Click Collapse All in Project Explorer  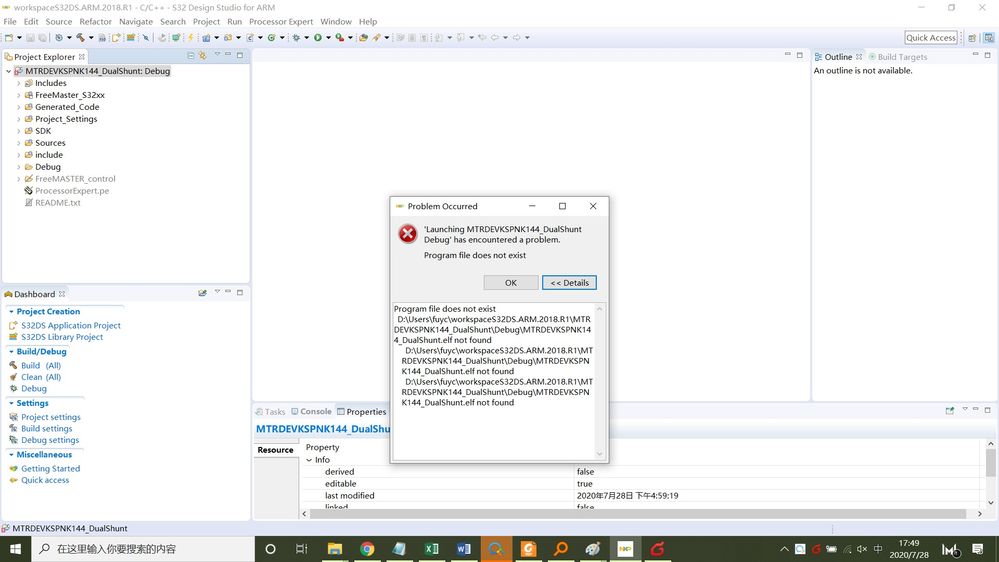tap(190, 56)
